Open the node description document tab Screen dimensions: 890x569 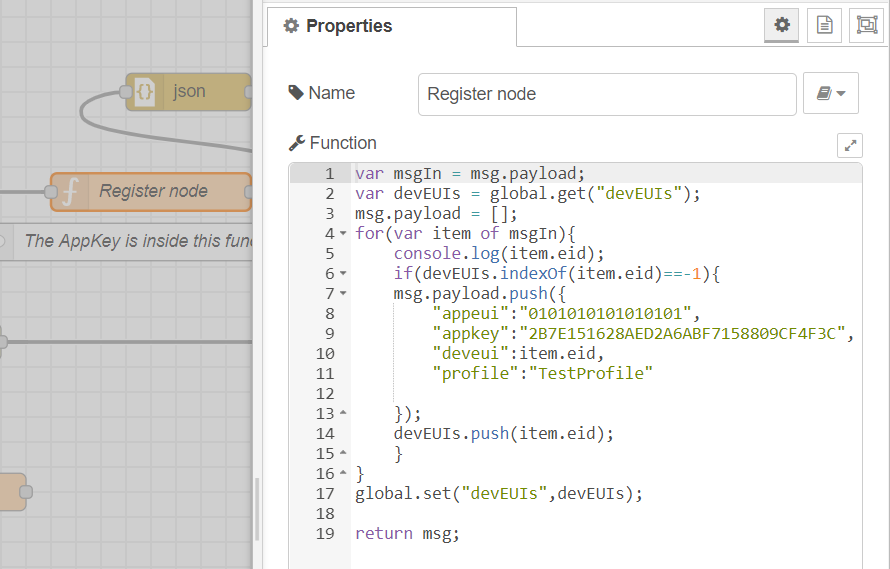(824, 25)
